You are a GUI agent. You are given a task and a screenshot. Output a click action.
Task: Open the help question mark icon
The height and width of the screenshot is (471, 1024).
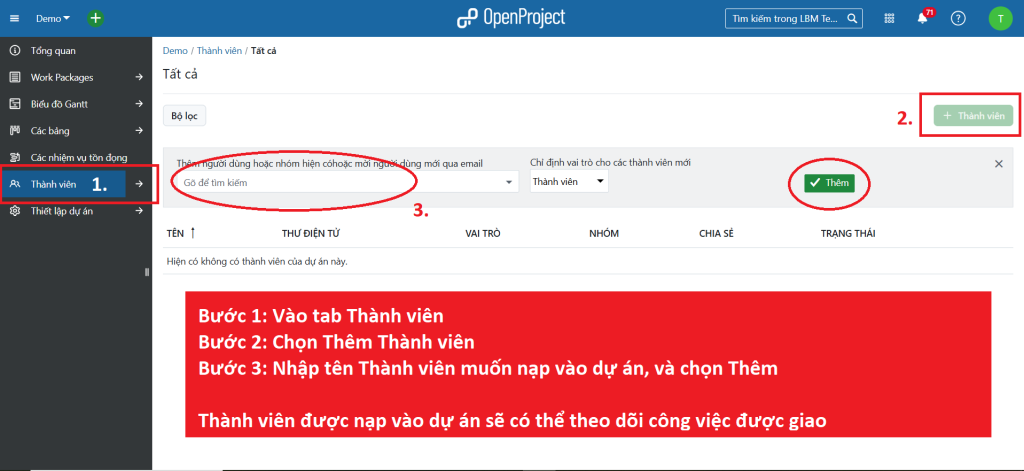point(958,19)
